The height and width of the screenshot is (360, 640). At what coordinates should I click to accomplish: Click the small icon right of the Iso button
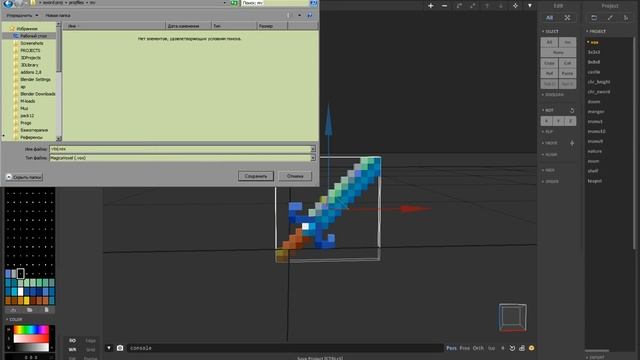click(x=503, y=348)
